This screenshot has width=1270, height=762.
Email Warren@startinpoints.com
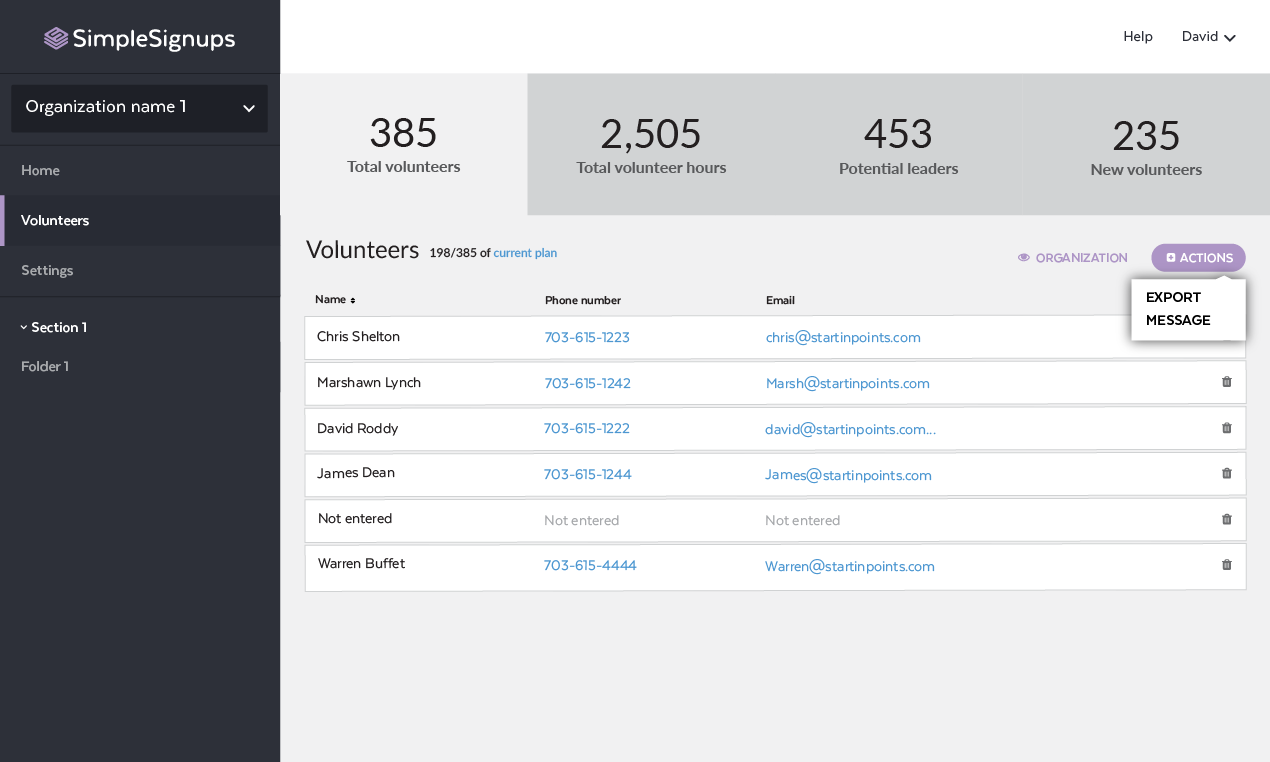pyautogui.click(x=850, y=566)
